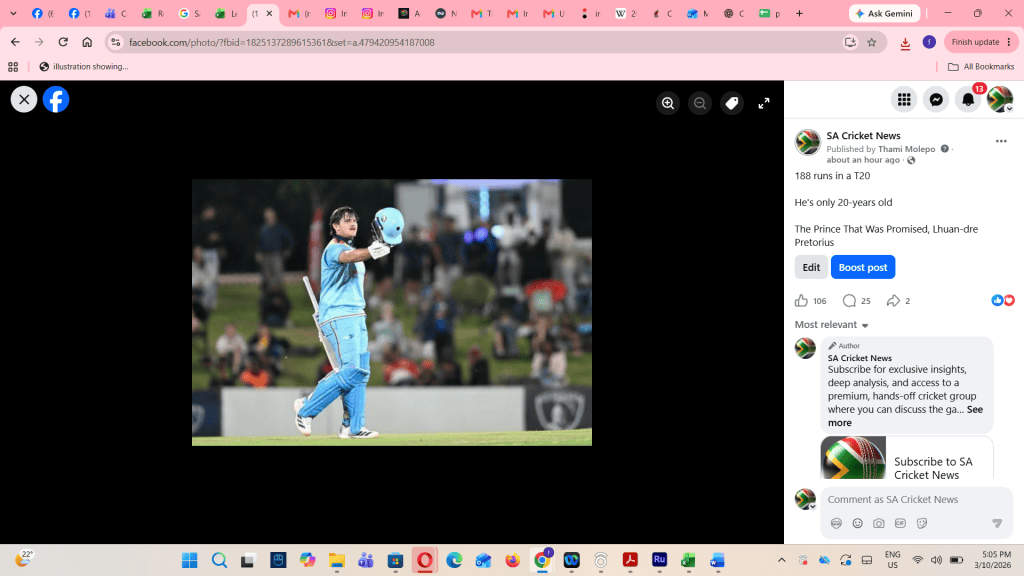Enter fullscreen photo mode
1024x576 pixels.
click(763, 103)
